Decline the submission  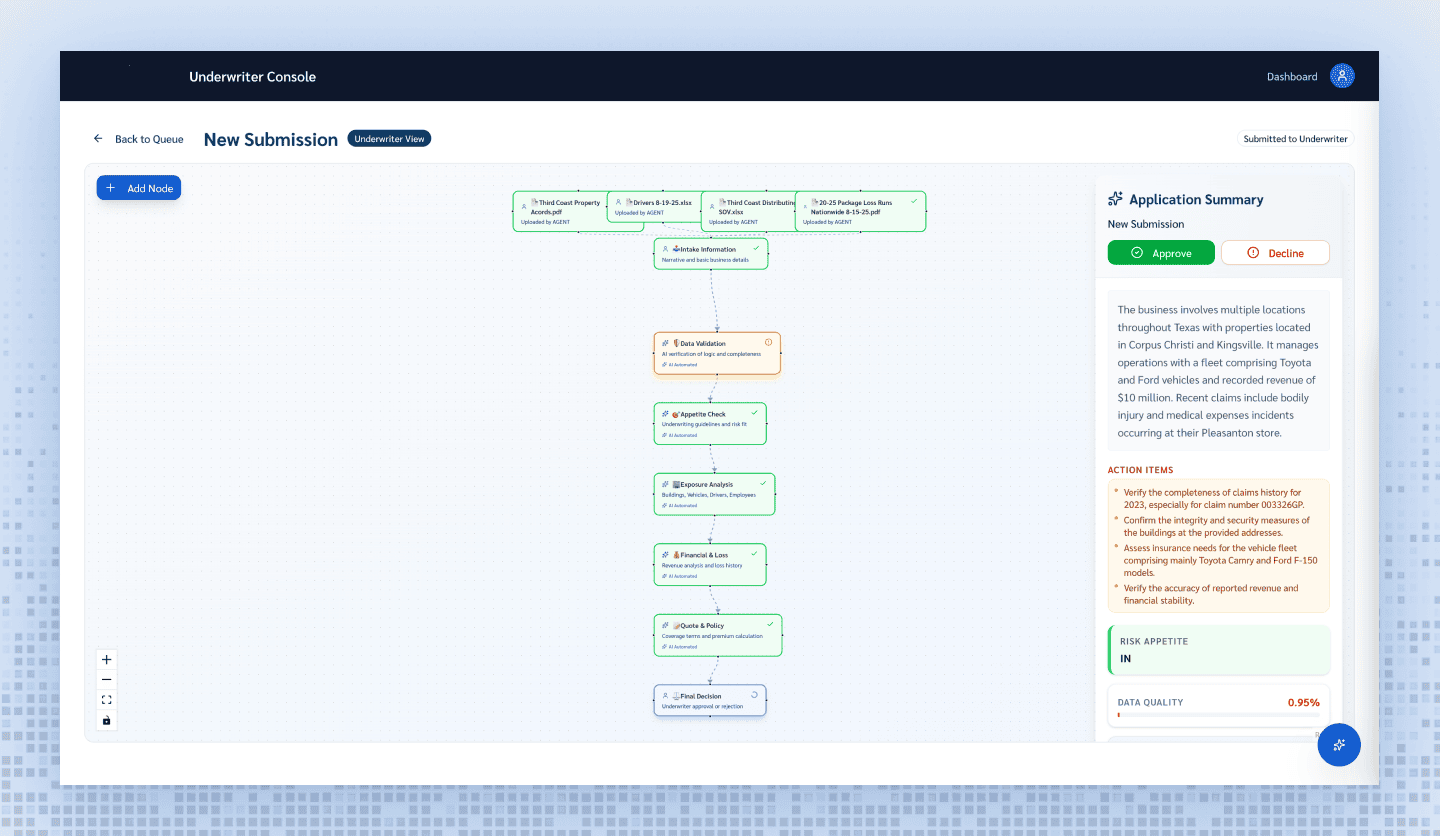click(1275, 253)
